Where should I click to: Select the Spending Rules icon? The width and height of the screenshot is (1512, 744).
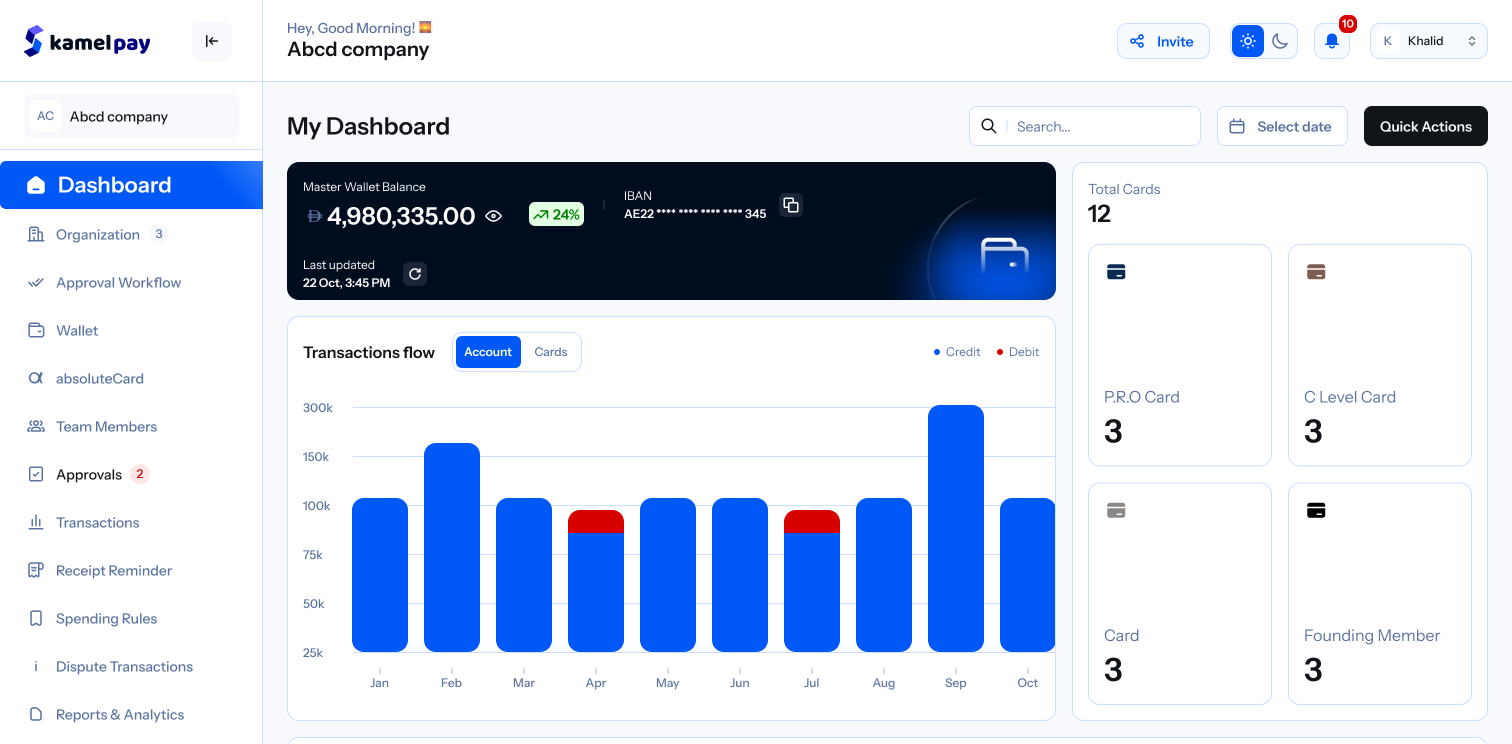pos(36,618)
